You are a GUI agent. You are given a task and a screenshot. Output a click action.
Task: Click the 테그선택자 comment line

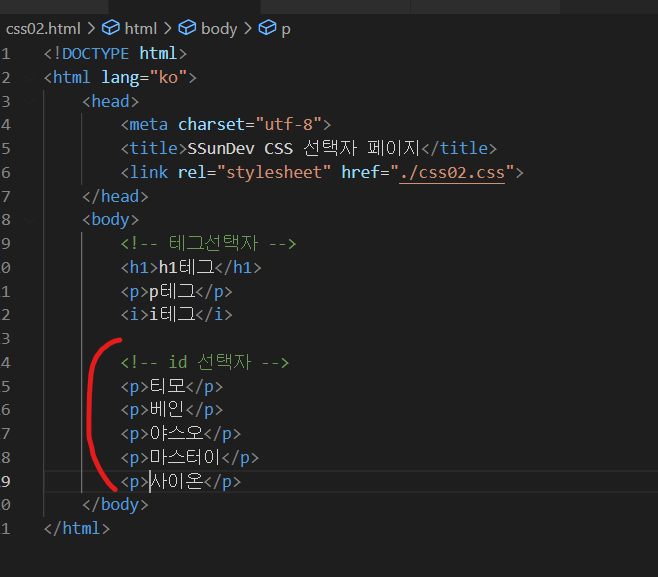tap(209, 243)
